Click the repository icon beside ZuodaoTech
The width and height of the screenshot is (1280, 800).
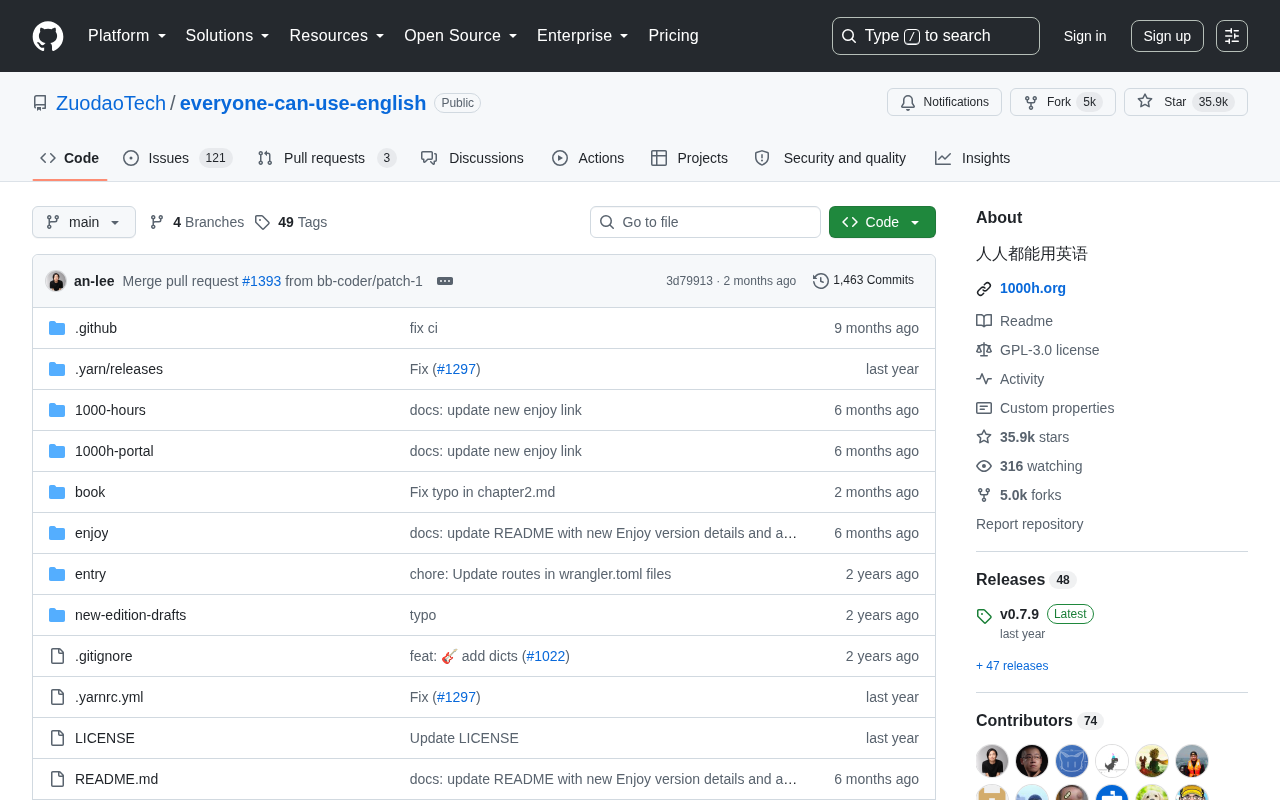click(40, 103)
